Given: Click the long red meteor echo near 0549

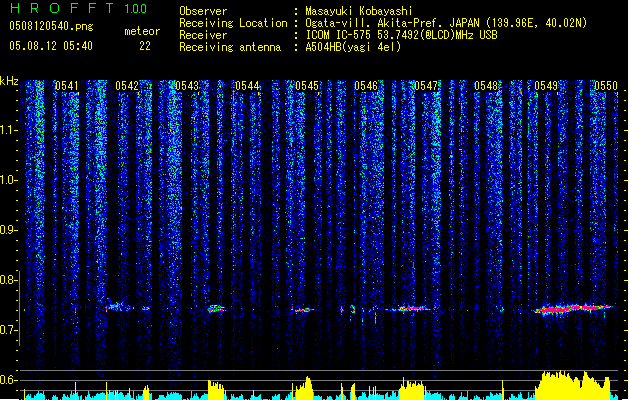Looking at the screenshot, I should 573,309.
